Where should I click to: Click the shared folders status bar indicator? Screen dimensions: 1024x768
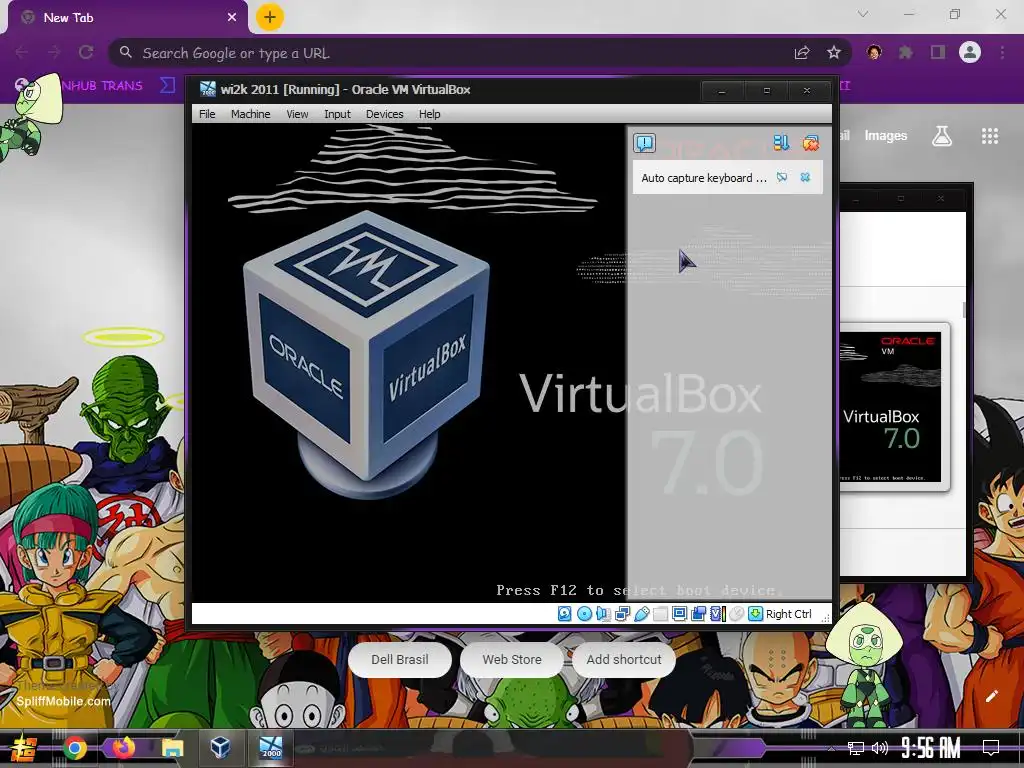coord(660,614)
